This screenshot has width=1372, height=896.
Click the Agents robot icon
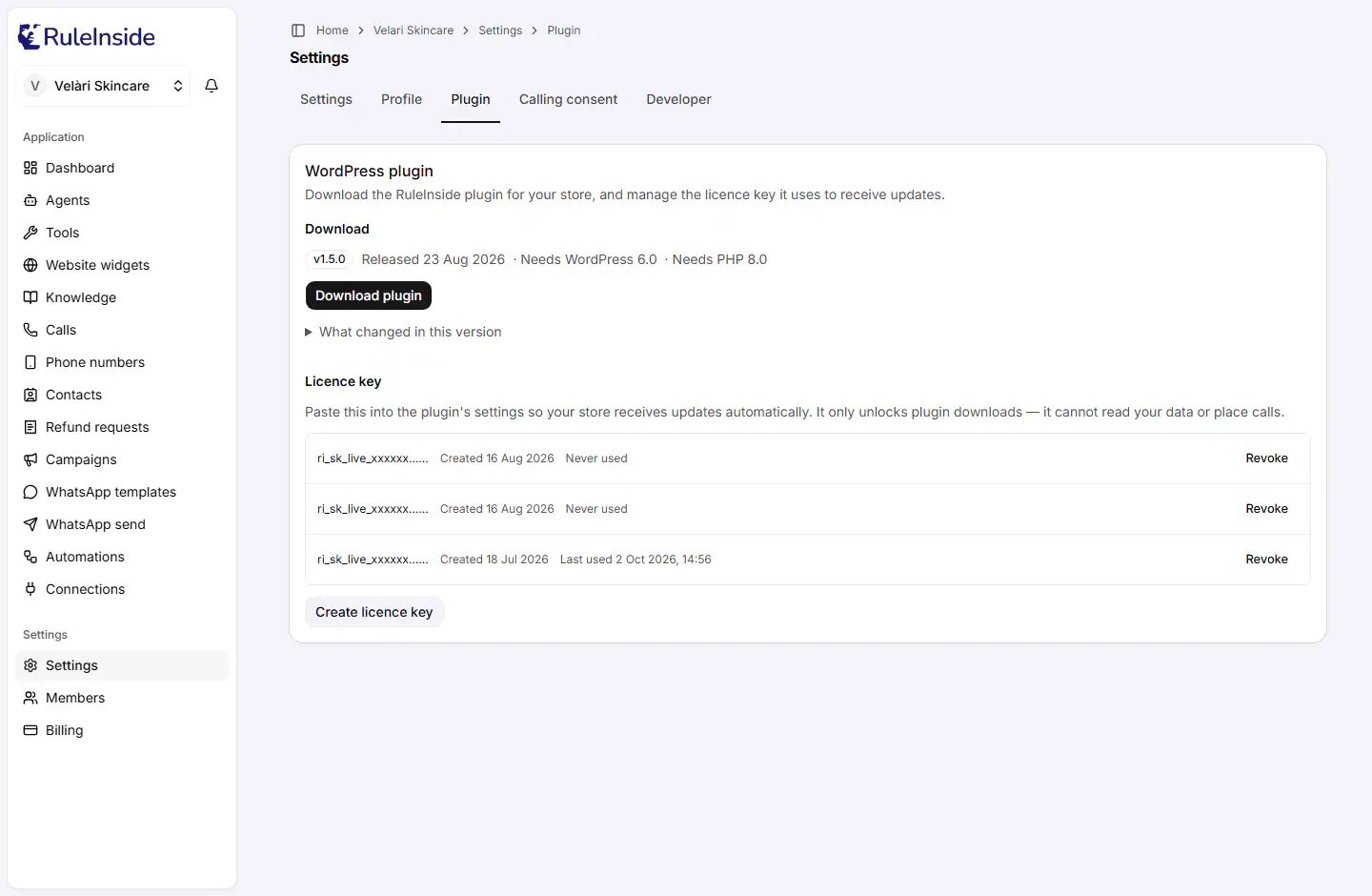point(30,200)
